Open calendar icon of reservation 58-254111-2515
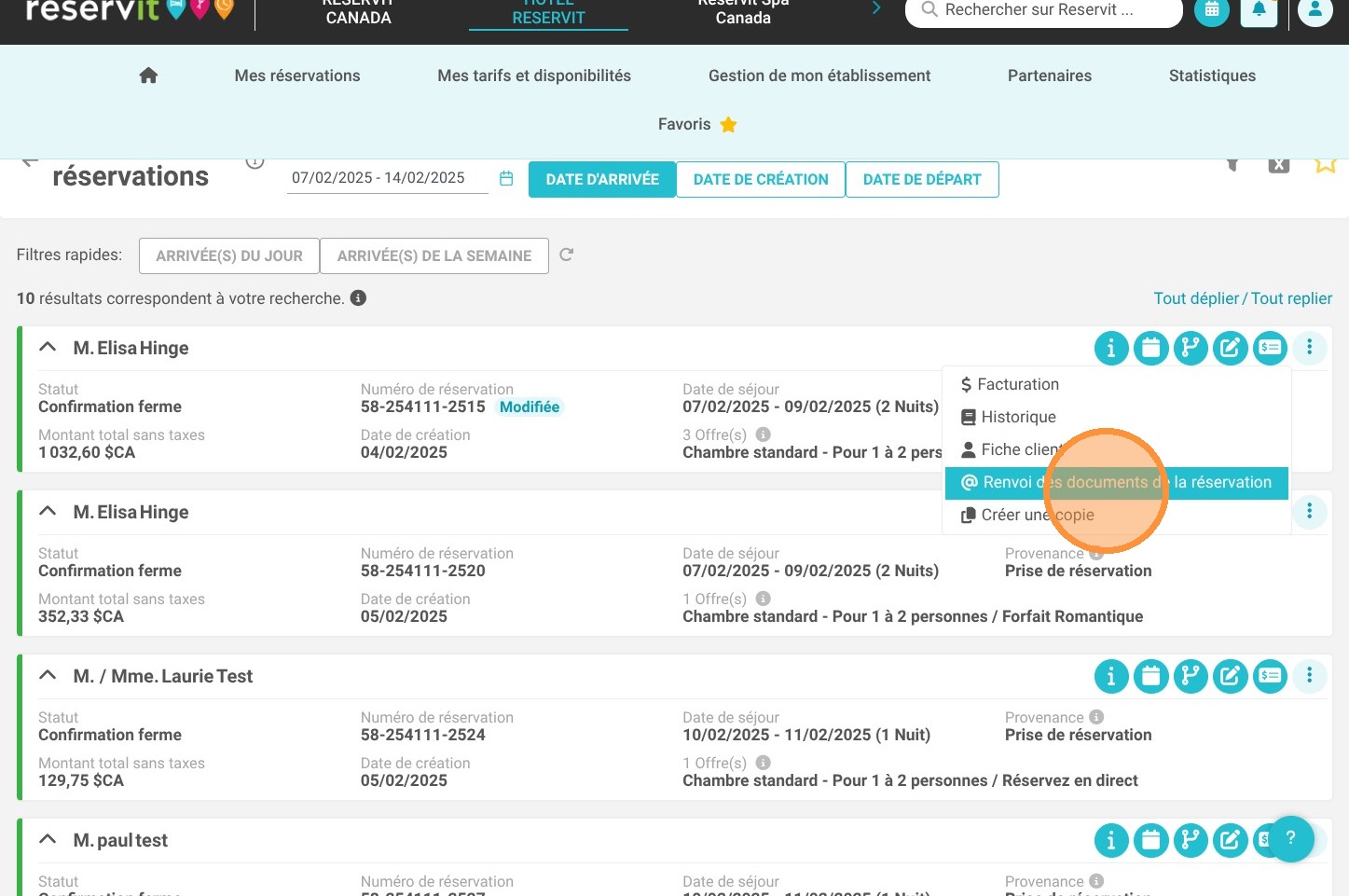1349x896 pixels. [1151, 348]
